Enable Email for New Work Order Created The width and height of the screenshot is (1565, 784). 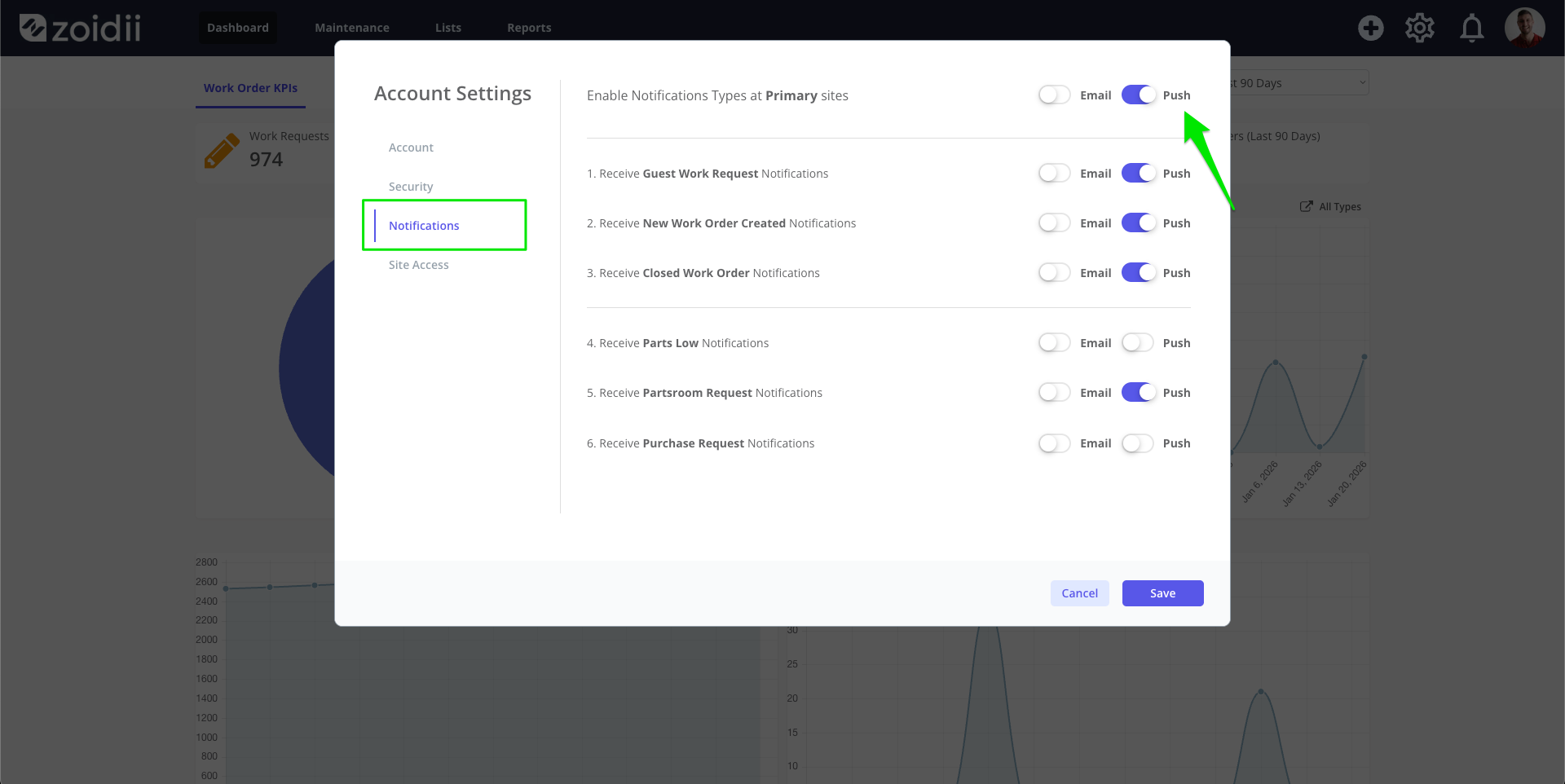pos(1055,223)
